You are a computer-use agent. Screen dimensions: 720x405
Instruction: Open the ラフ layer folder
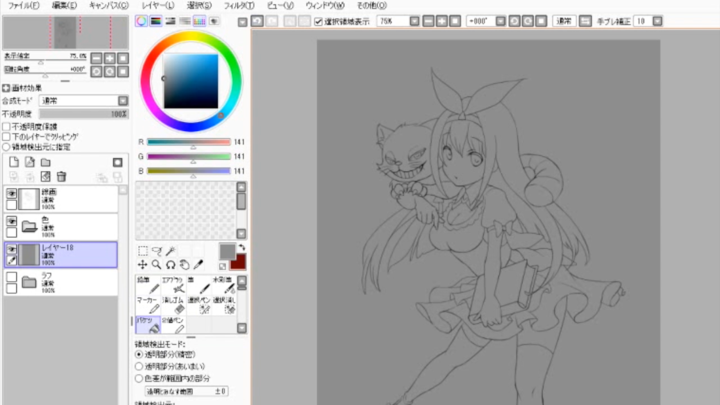[x=29, y=282]
